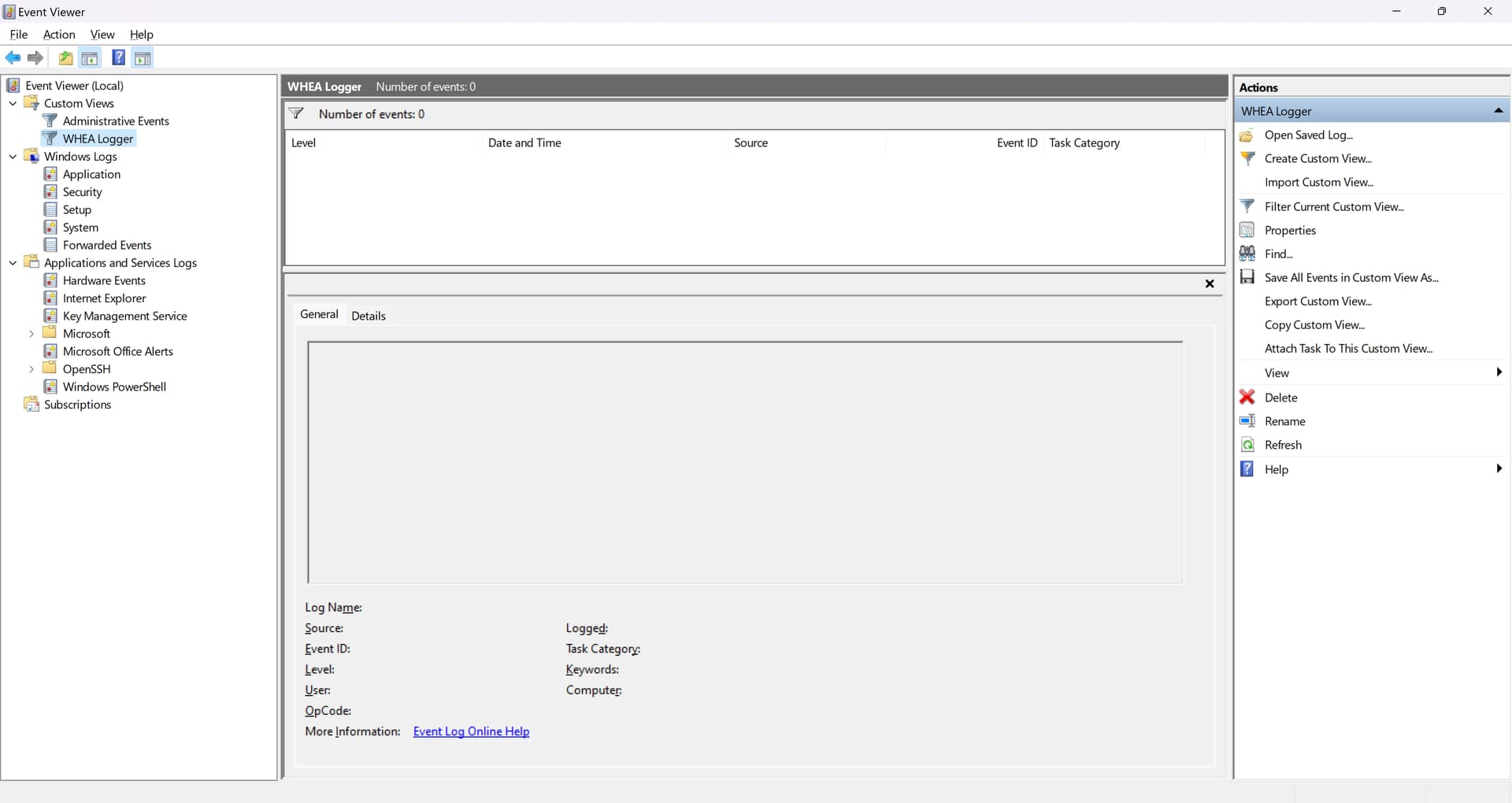The image size is (1512, 803).
Task: Select the System log in tree
Action: pos(80,228)
